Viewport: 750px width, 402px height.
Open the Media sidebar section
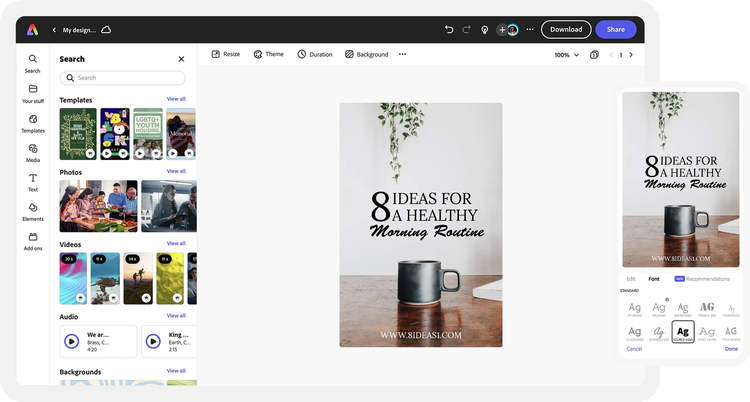click(33, 153)
